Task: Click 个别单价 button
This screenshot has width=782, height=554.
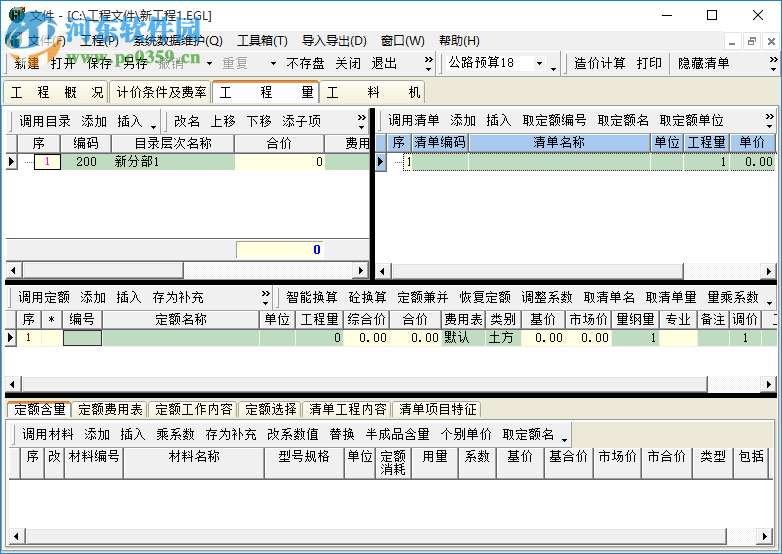Action: click(x=466, y=434)
